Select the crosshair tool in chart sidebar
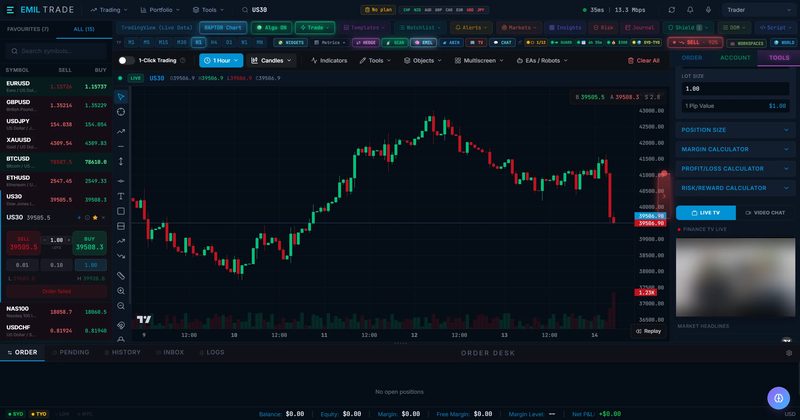Screen dimensions: 800x420 pyautogui.click(x=121, y=112)
